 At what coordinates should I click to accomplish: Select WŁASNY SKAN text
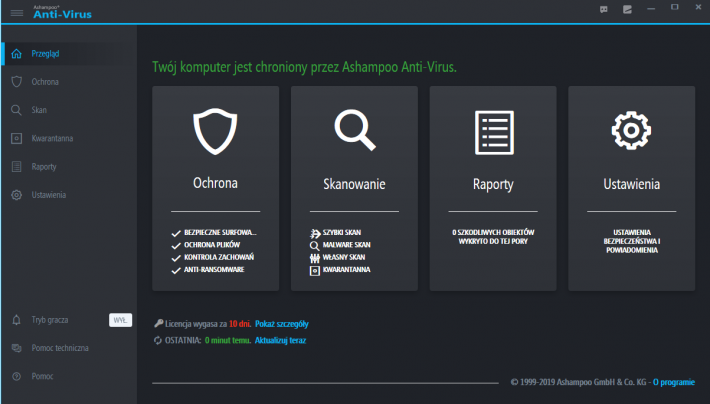pos(344,257)
